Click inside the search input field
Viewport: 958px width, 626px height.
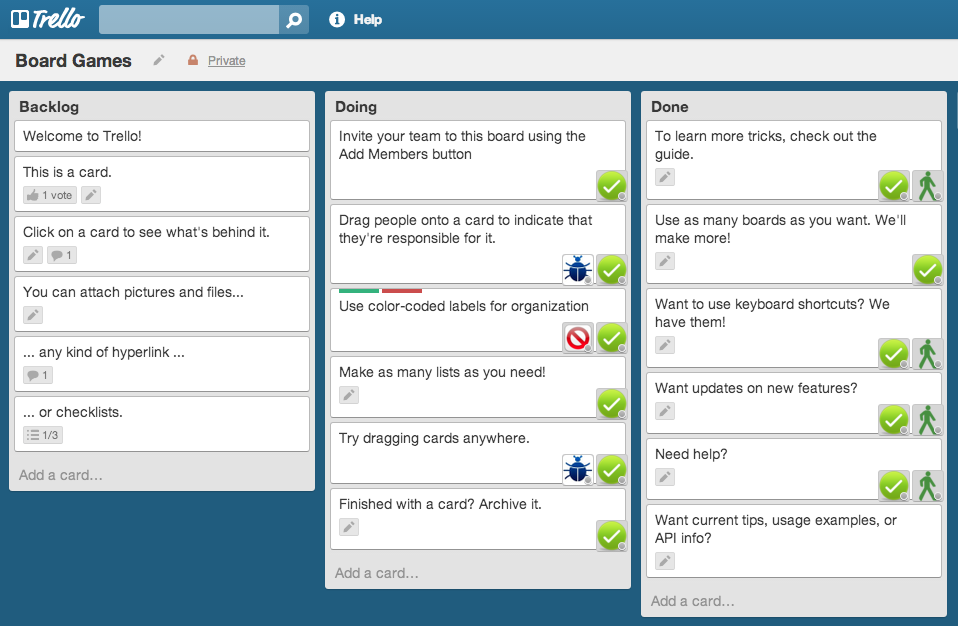click(x=185, y=18)
